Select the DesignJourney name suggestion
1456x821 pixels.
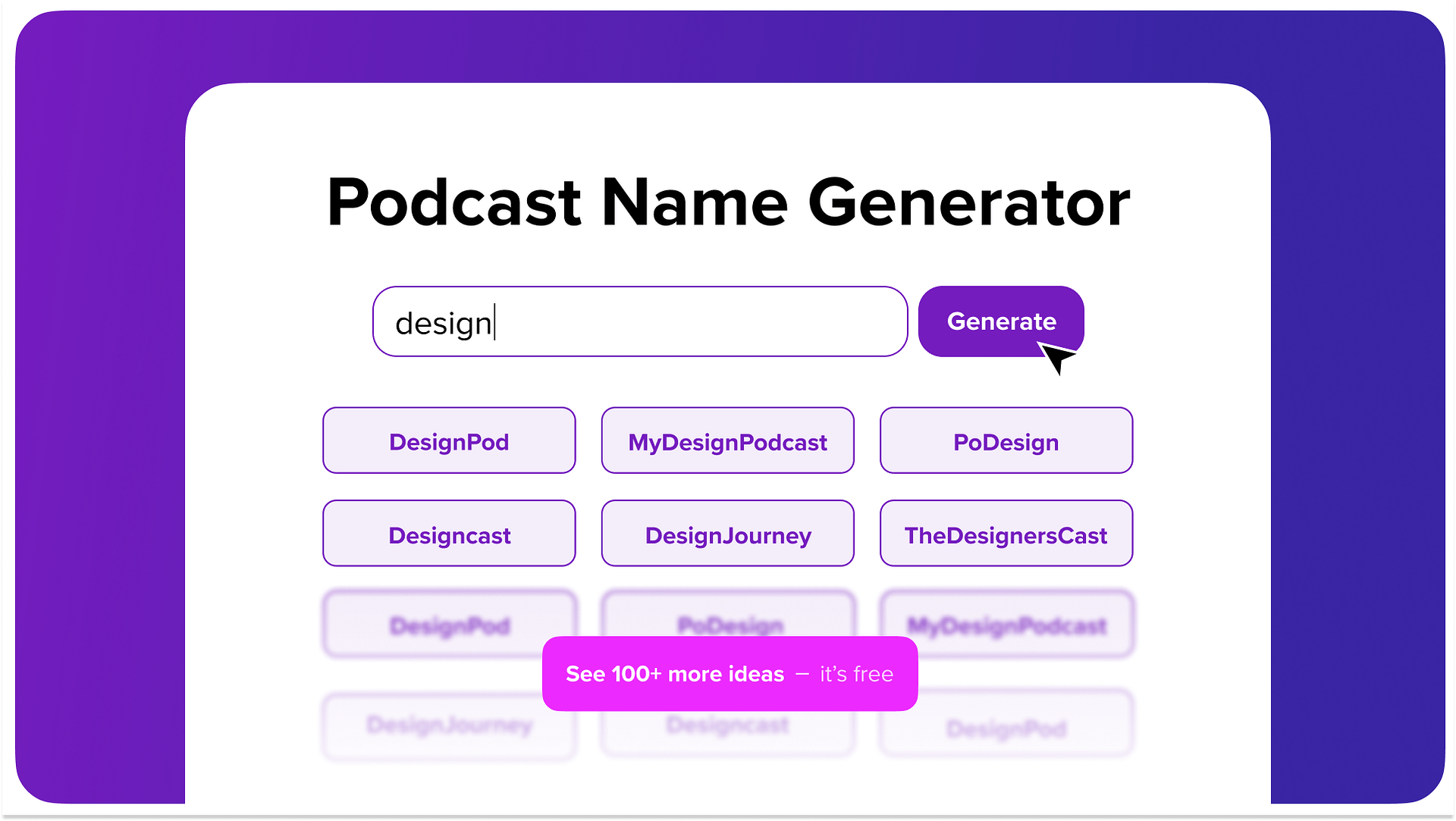[728, 534]
